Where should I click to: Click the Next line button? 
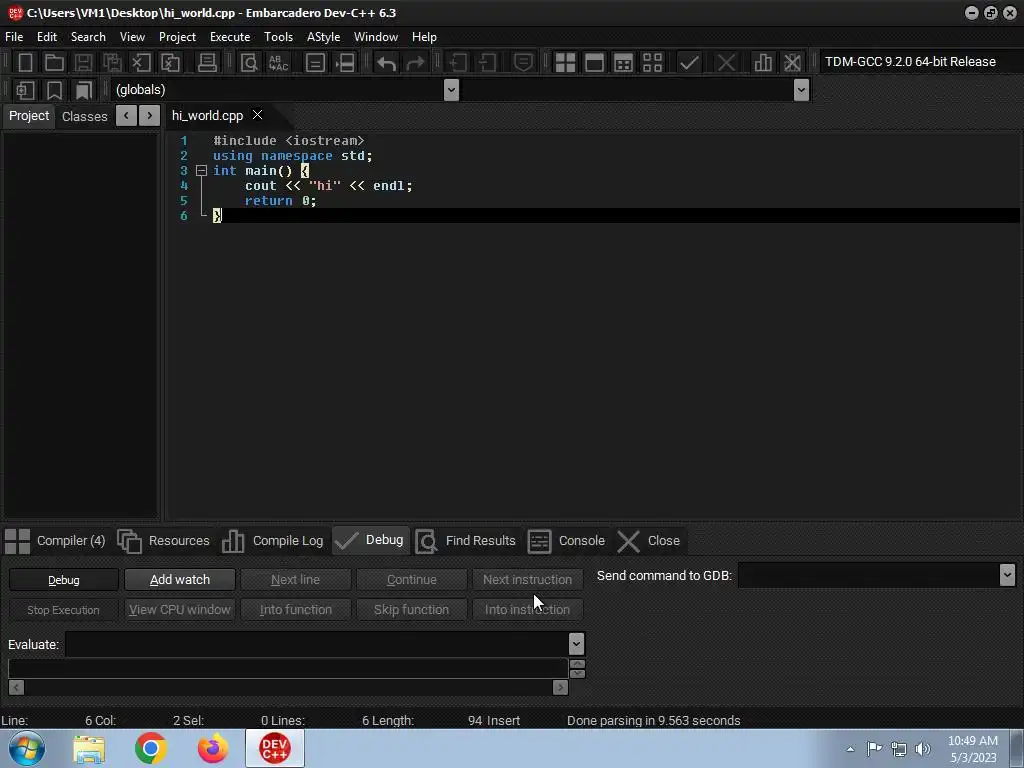pyautogui.click(x=295, y=579)
